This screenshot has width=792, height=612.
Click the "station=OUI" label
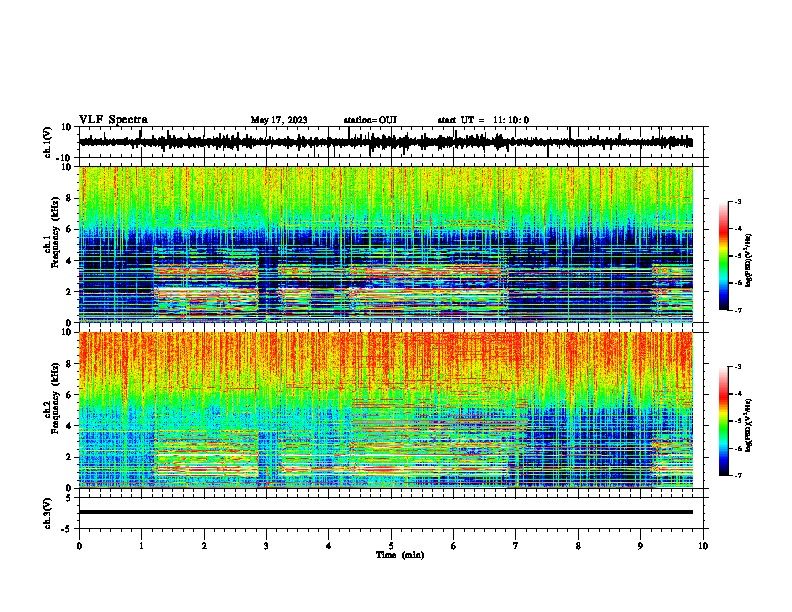(370, 120)
